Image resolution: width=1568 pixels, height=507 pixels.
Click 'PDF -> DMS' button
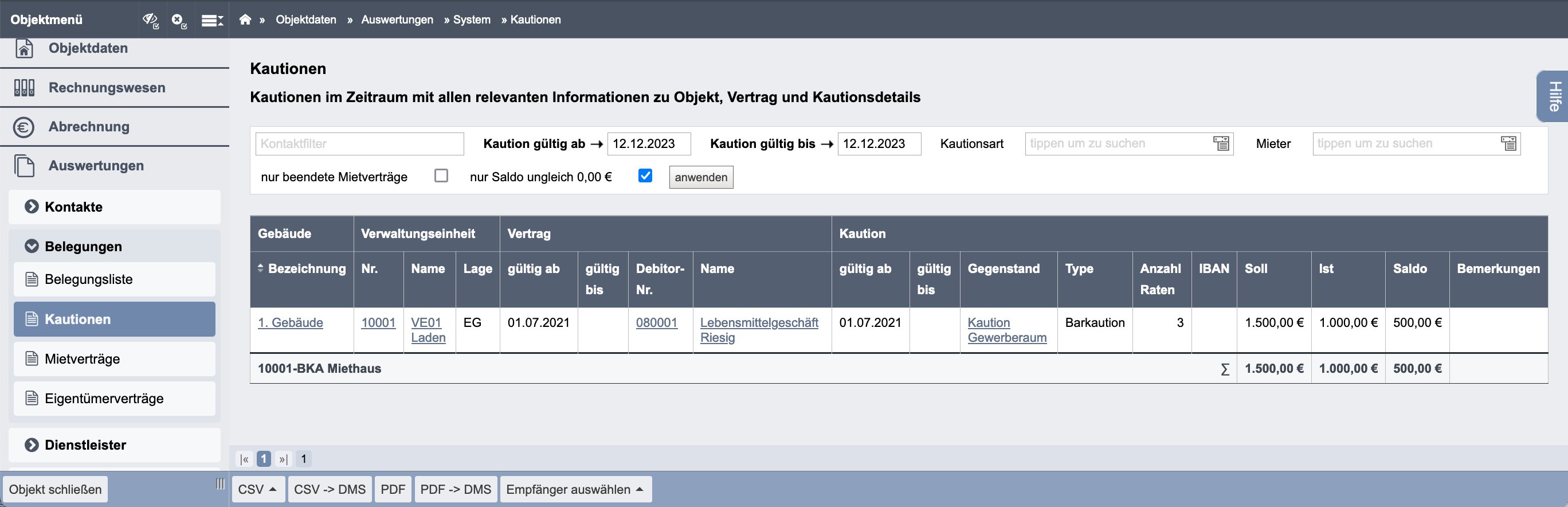[456, 490]
